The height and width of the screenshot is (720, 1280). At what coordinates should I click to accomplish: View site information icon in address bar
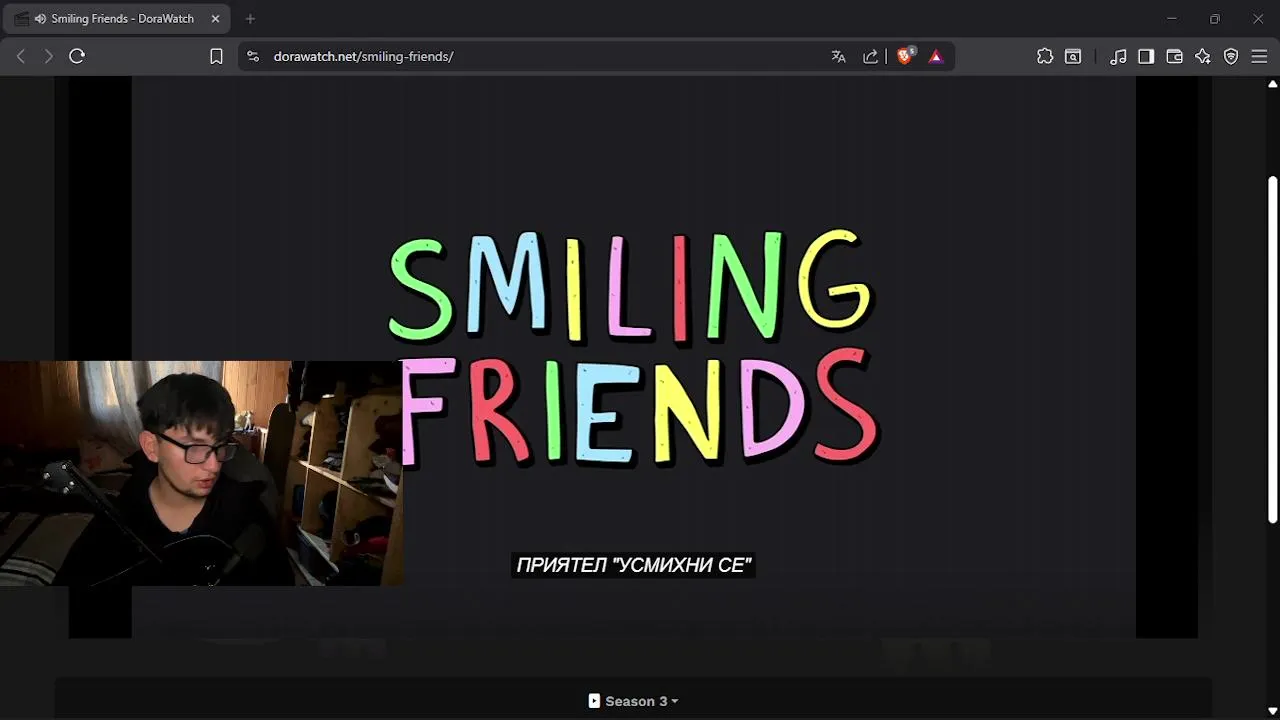(x=253, y=57)
